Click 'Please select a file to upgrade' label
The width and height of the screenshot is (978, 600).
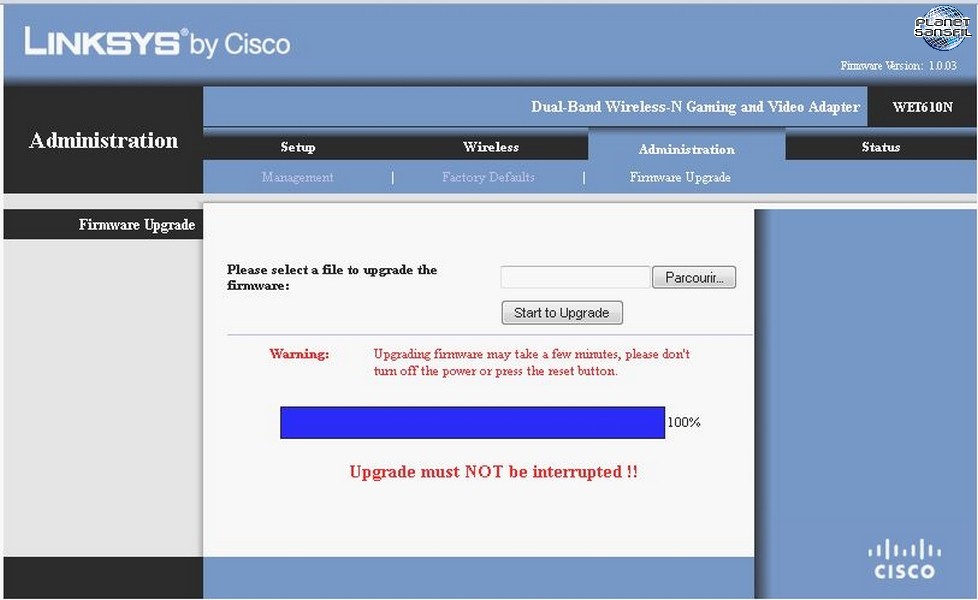pos(332,278)
